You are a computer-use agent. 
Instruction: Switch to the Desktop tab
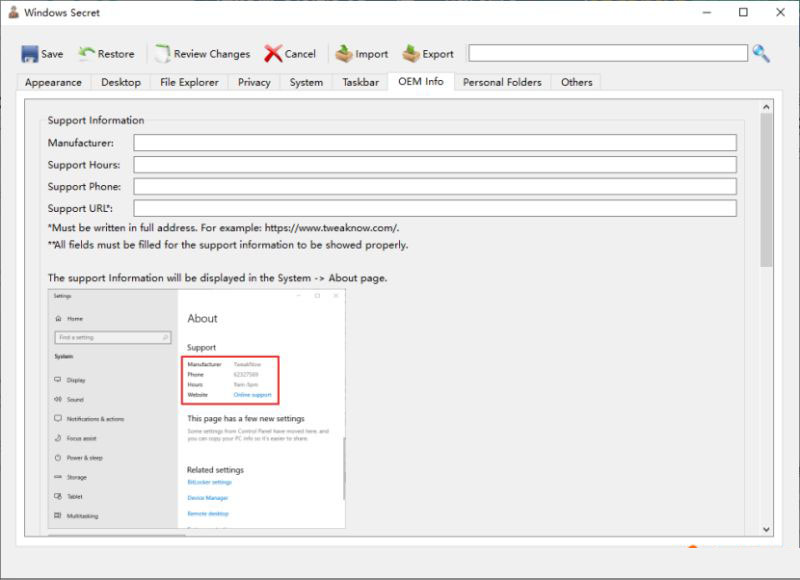click(121, 82)
